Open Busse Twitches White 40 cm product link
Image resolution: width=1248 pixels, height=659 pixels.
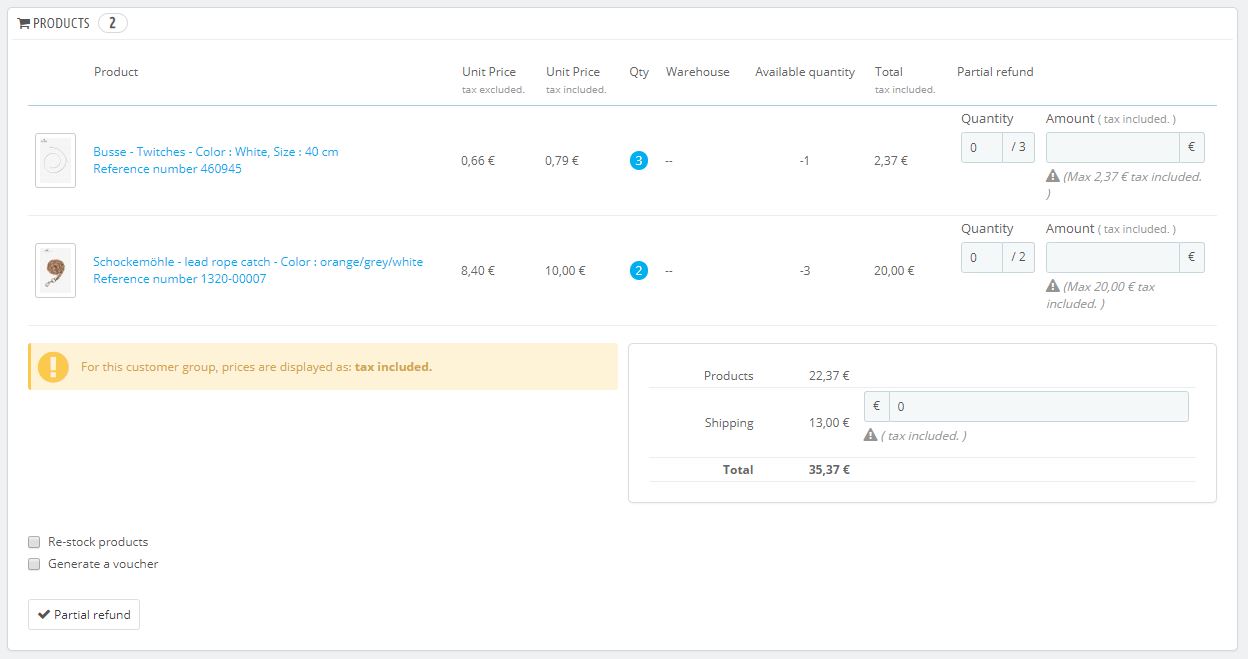pyautogui.click(x=216, y=152)
